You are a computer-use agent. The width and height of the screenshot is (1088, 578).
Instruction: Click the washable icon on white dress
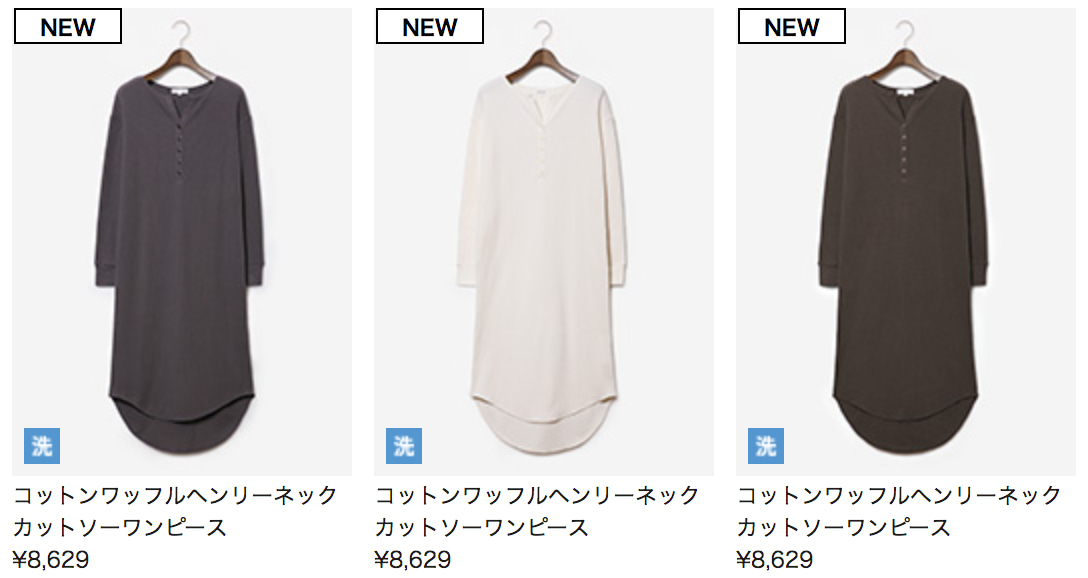404,445
